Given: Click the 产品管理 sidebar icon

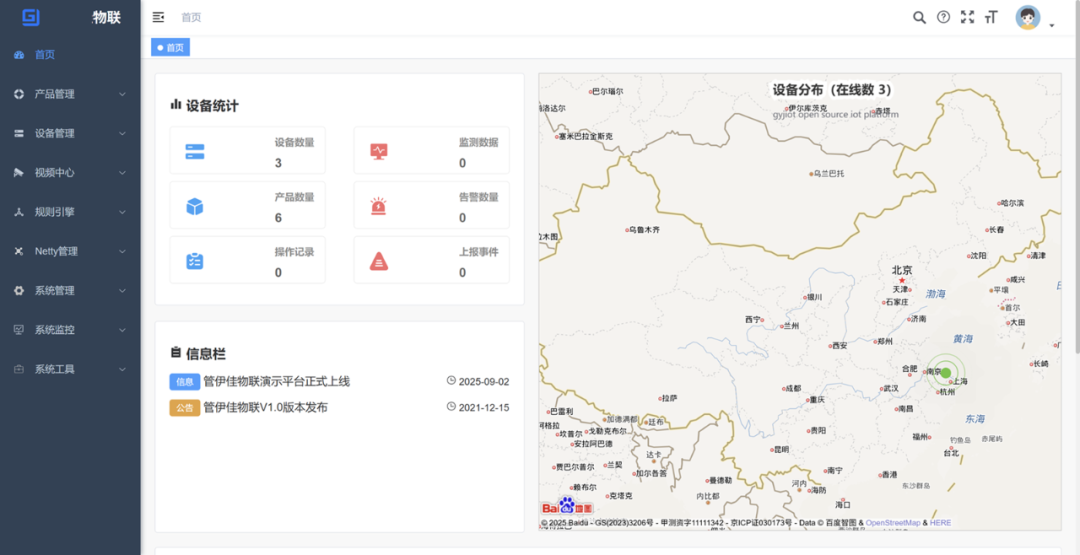Looking at the screenshot, I should tap(19, 94).
